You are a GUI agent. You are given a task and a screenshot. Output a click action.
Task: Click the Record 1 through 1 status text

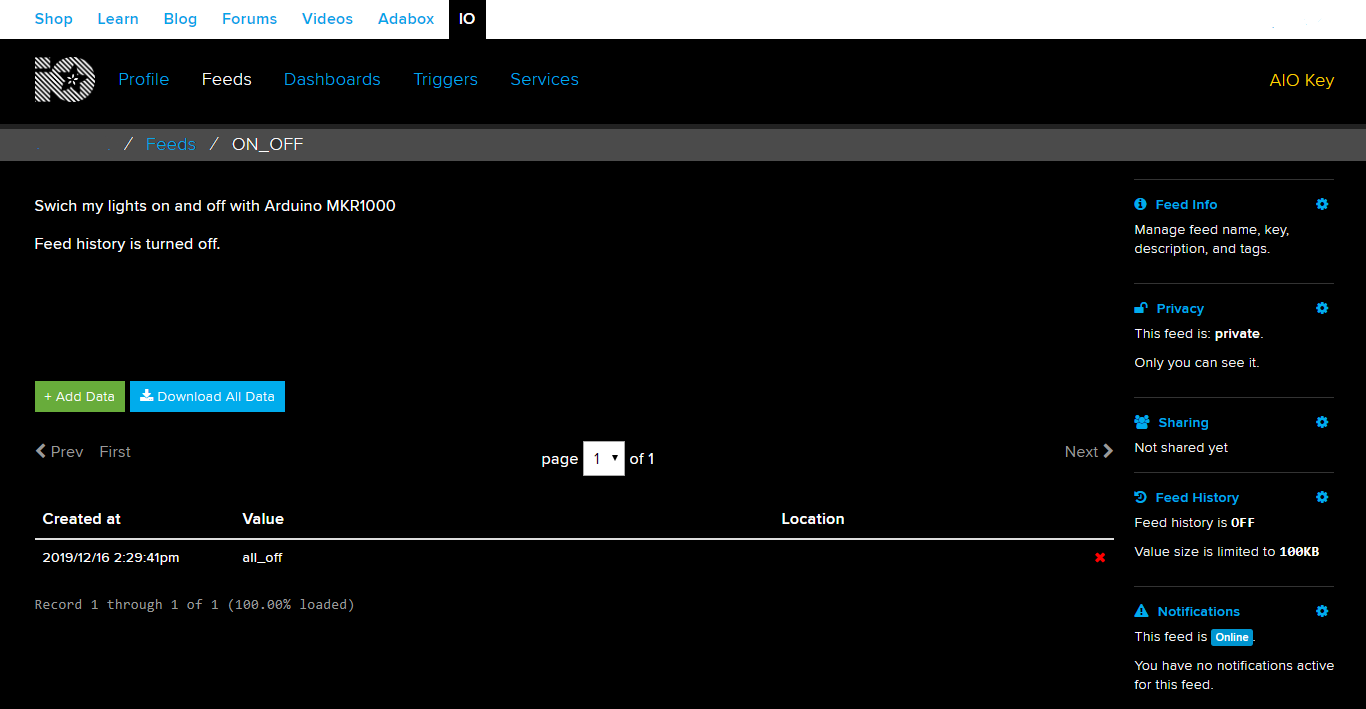[x=195, y=604]
